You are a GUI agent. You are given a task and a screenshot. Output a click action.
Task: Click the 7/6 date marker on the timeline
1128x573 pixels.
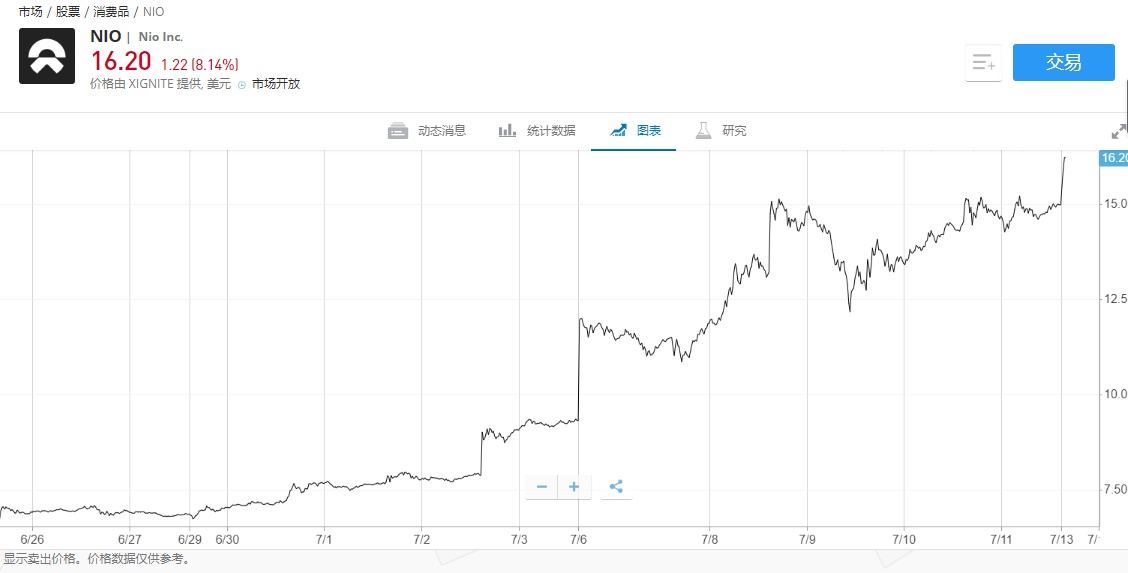click(x=579, y=539)
